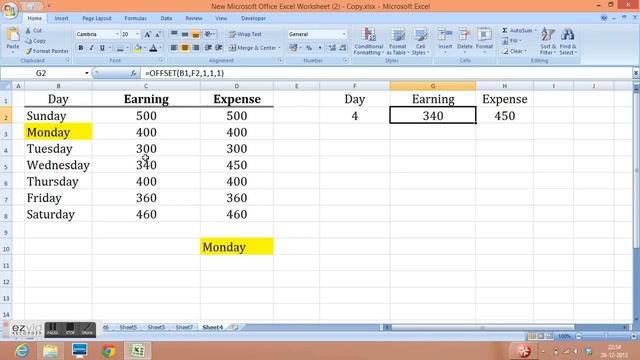The width and height of the screenshot is (640, 360).
Task: Switch to the Data tab
Action: [166, 18]
